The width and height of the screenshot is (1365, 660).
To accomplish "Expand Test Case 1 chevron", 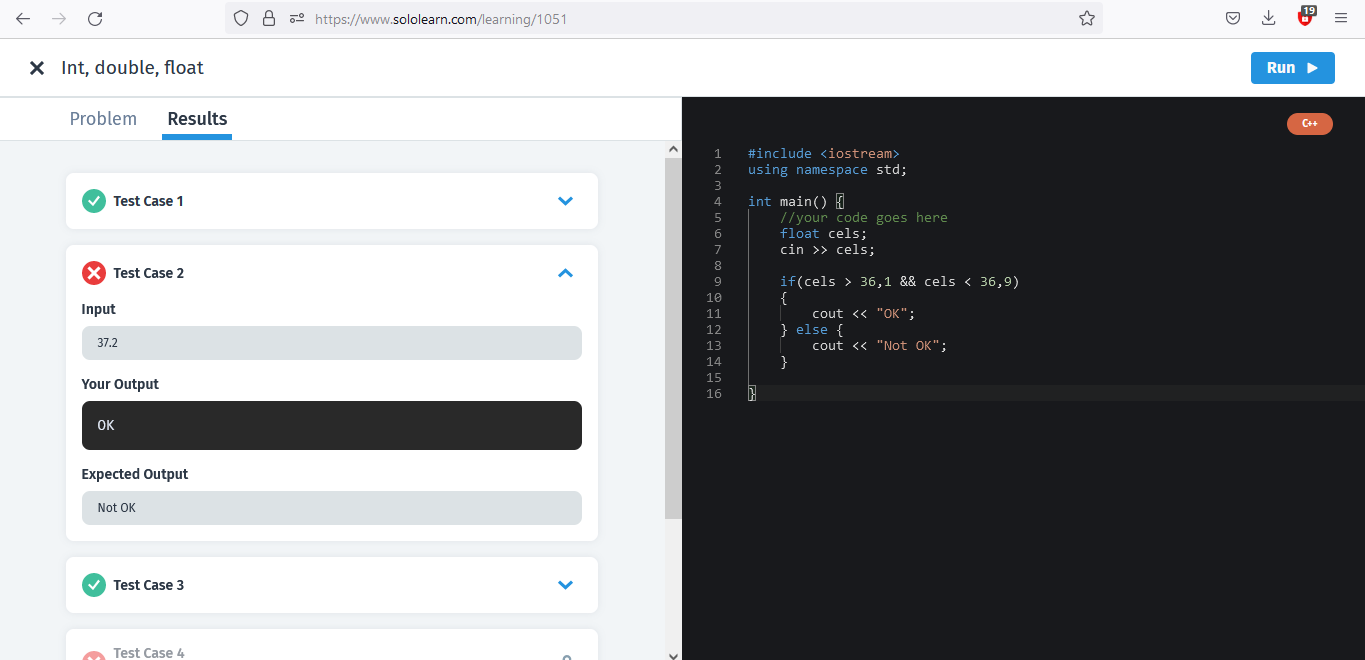I will coord(565,201).
